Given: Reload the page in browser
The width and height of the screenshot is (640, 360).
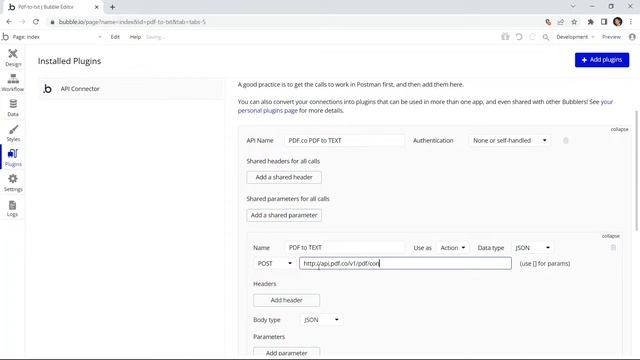Looking at the screenshot, I should tap(36, 22).
